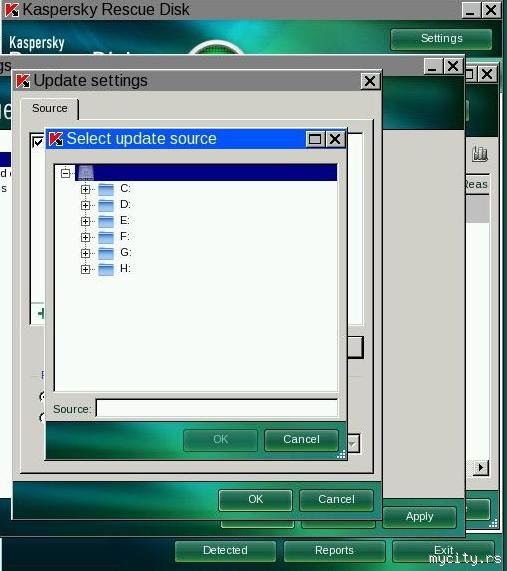The height and width of the screenshot is (571, 507).
Task: Expand the F: drive node
Action: pos(85,237)
